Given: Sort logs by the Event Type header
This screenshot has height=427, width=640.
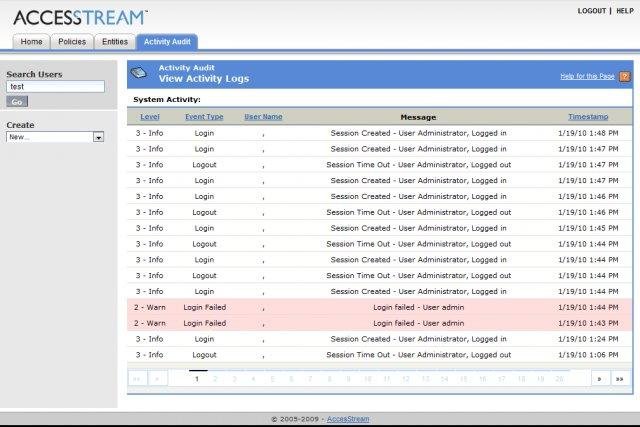Looking at the screenshot, I should (204, 117).
